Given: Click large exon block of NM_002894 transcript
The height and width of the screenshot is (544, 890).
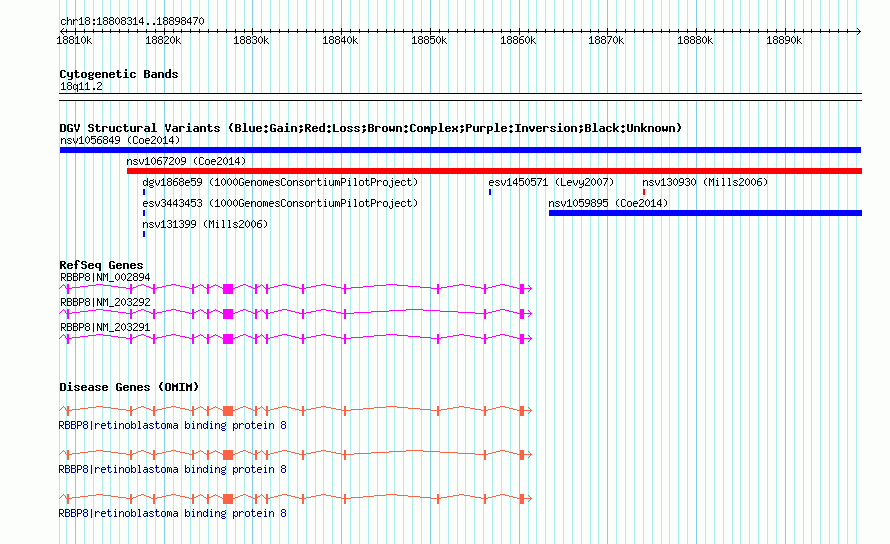Looking at the screenshot, I should (228, 289).
